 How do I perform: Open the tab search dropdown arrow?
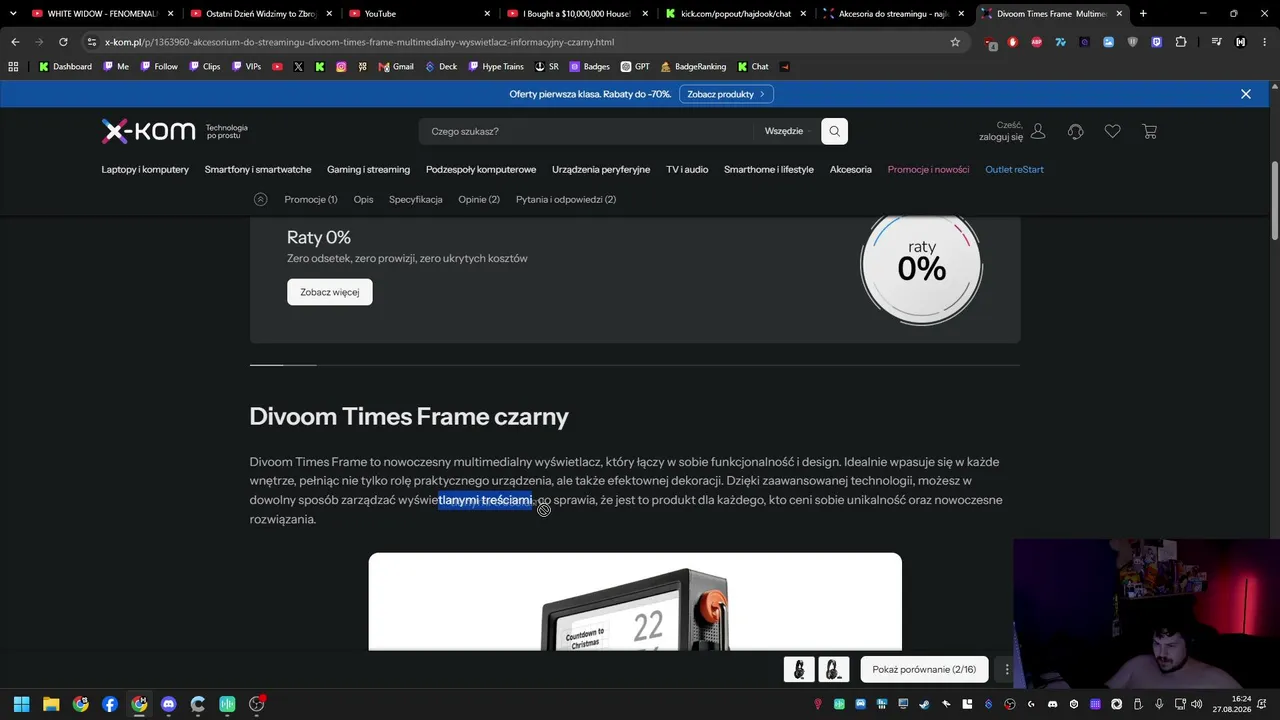click(12, 13)
